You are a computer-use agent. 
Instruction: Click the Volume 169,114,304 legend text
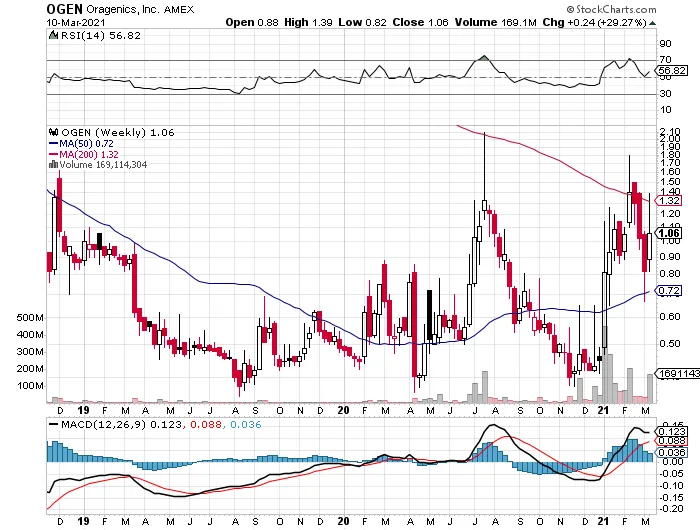click(x=103, y=165)
